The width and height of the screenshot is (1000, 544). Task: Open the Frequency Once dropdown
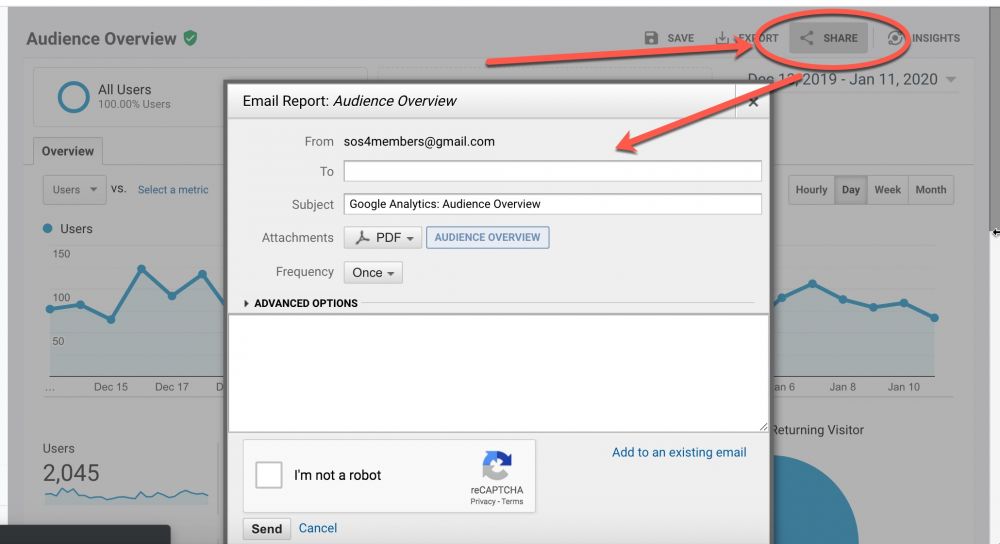pos(373,272)
